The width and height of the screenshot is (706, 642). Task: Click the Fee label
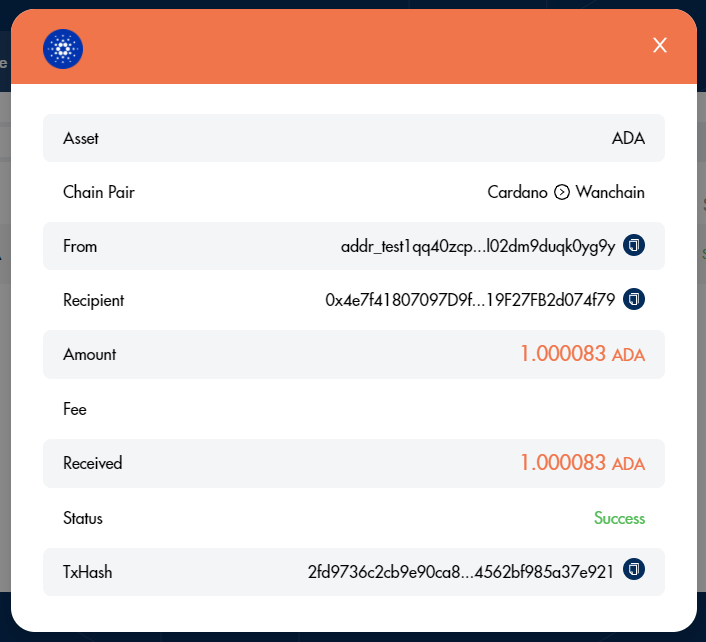pyautogui.click(x=75, y=409)
